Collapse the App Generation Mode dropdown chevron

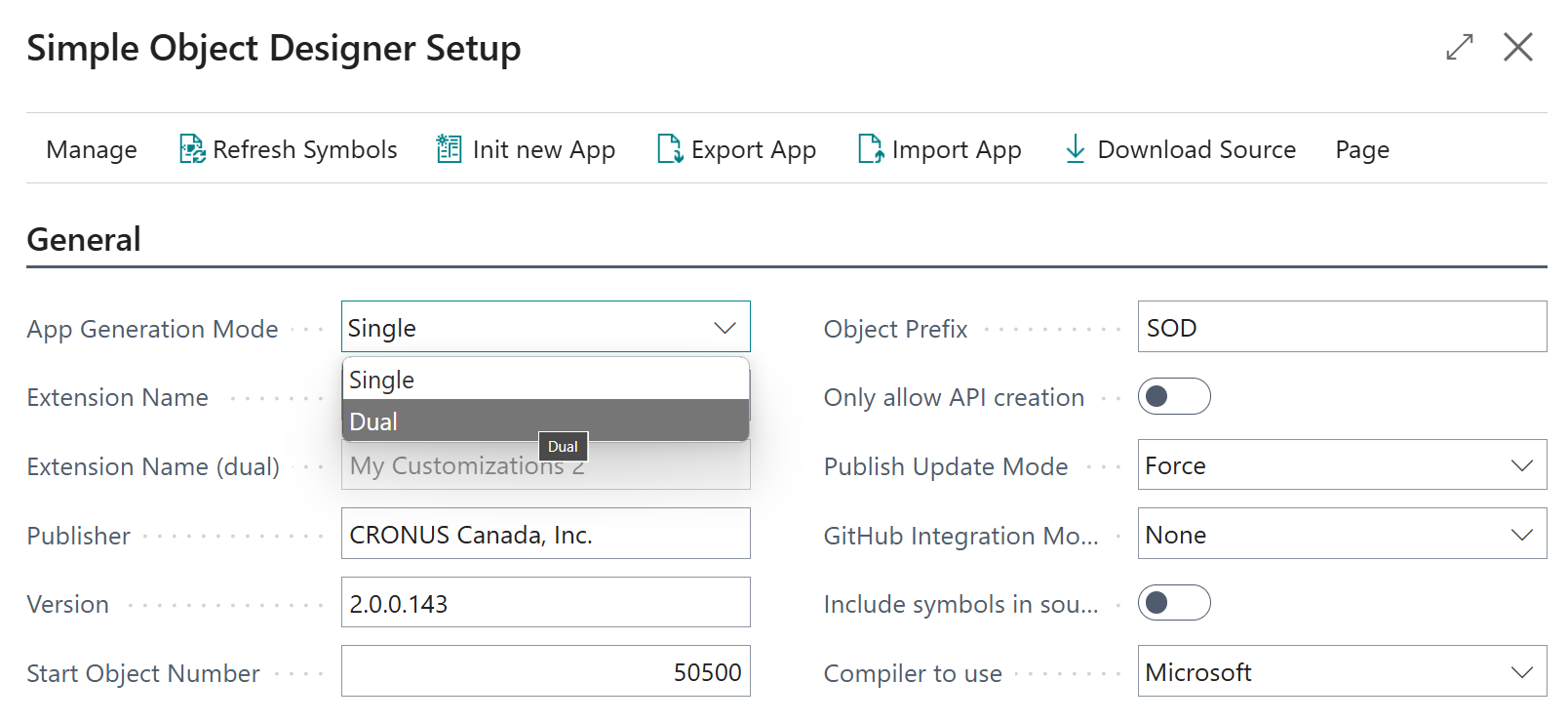coord(725,328)
